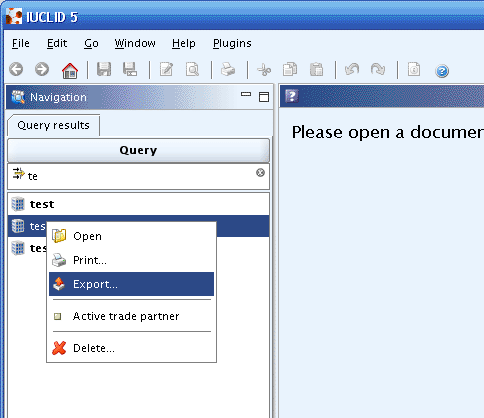This screenshot has width=484, height=418.
Task: Click the Paste clipboard toolbar icon
Action: pos(316,70)
